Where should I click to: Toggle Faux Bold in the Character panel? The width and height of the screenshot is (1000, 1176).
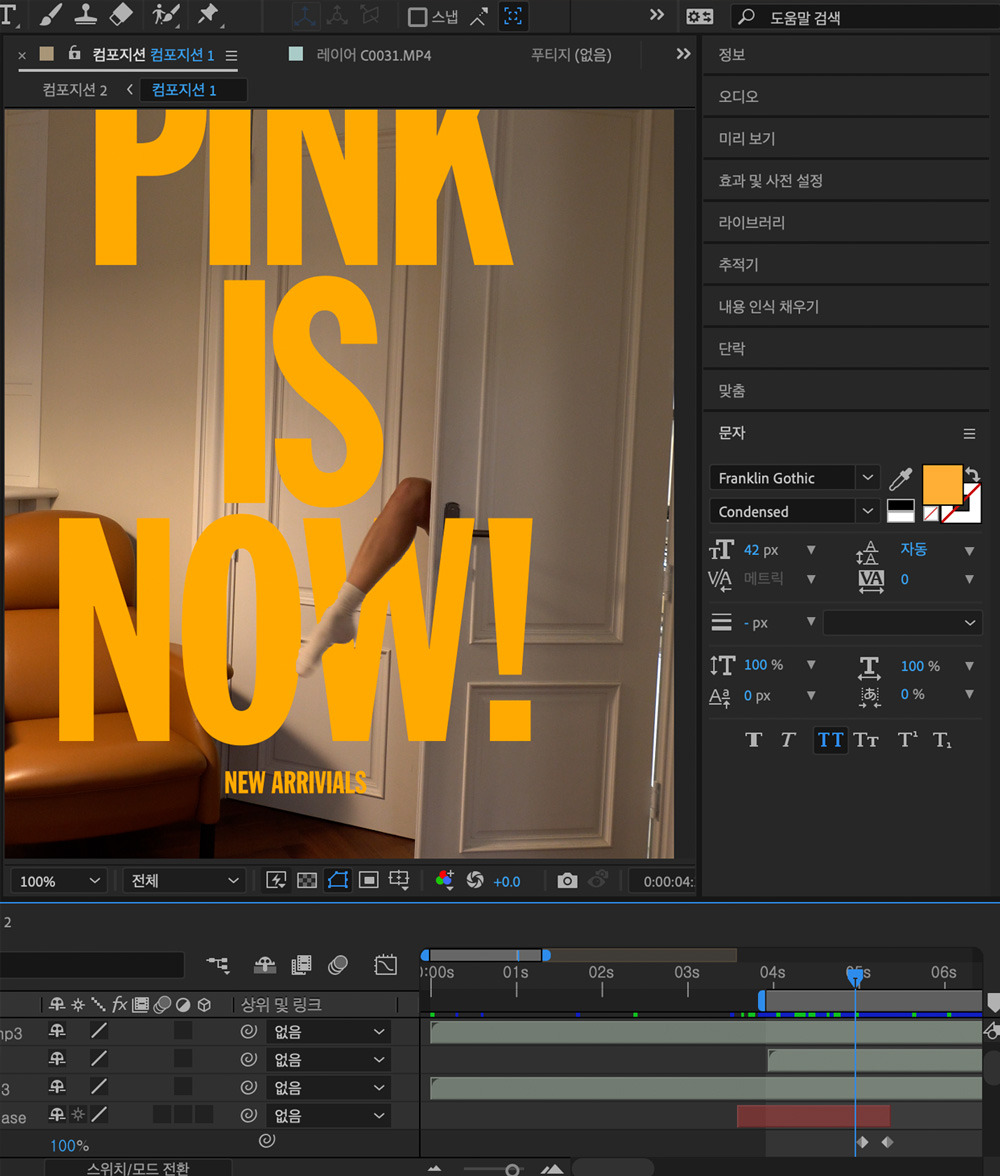click(x=754, y=740)
